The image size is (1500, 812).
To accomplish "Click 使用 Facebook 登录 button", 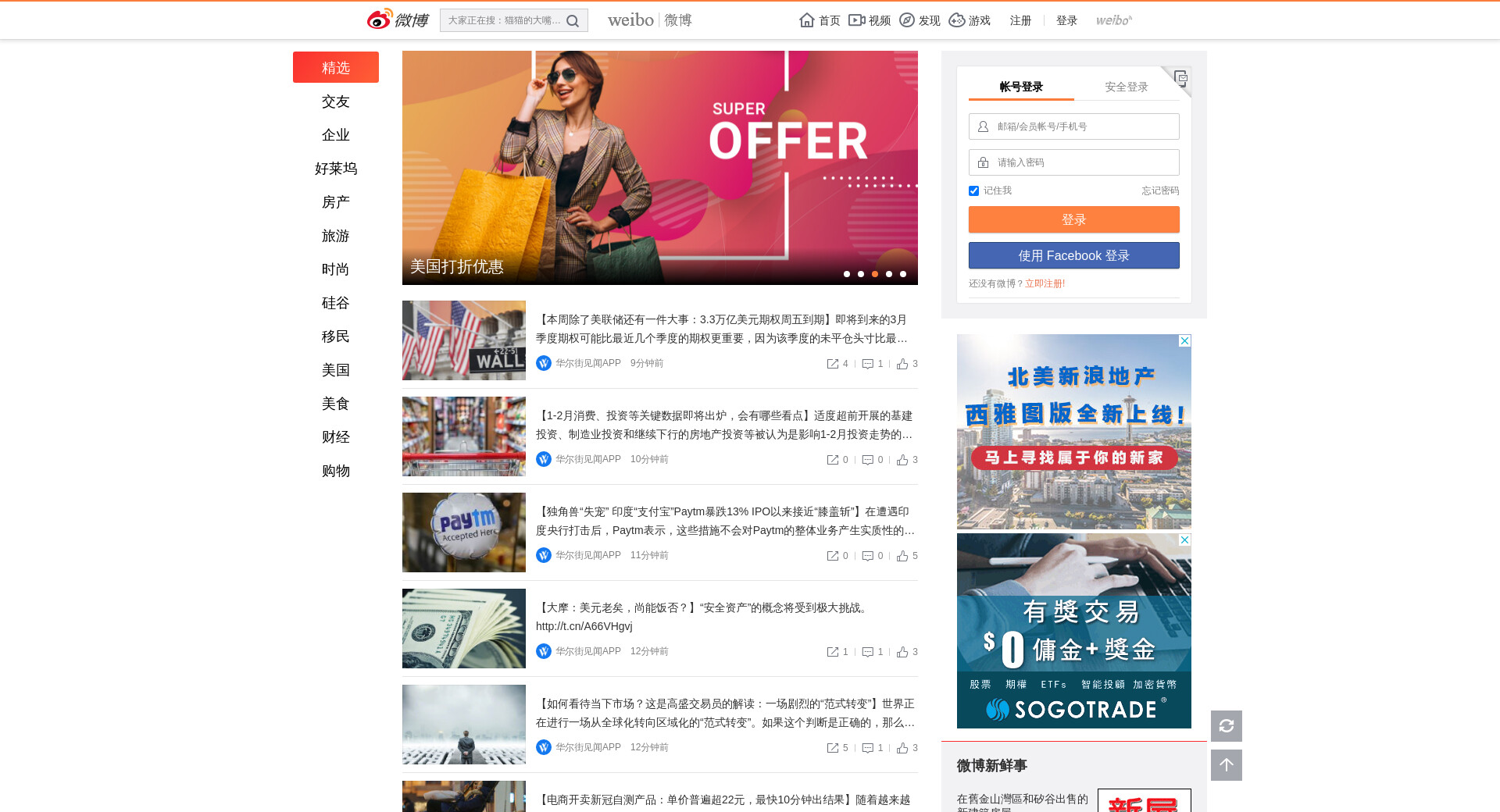I will [x=1074, y=255].
